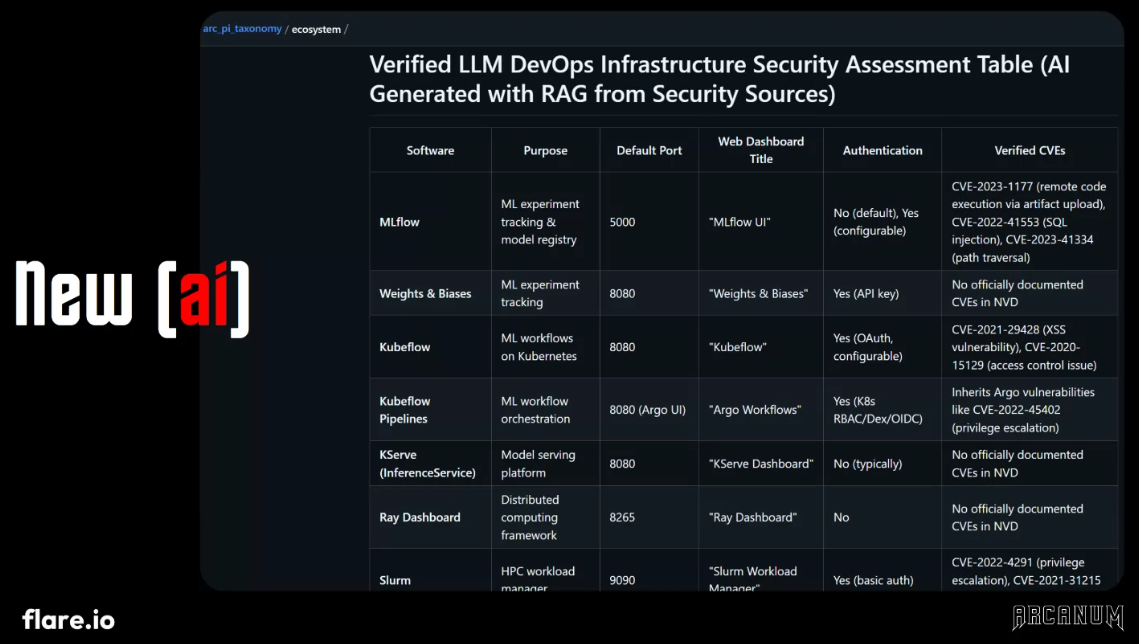Image resolution: width=1139 pixels, height=644 pixels.
Task: Click the "Yes (K8s RBAC/Dex/OIDC)" cell
Action: [x=883, y=409]
